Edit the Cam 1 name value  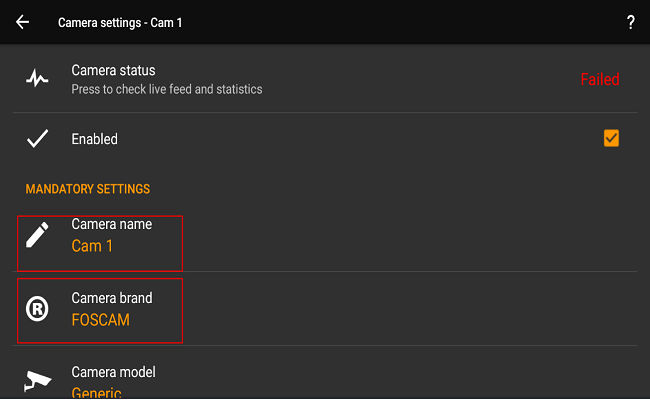coord(92,246)
